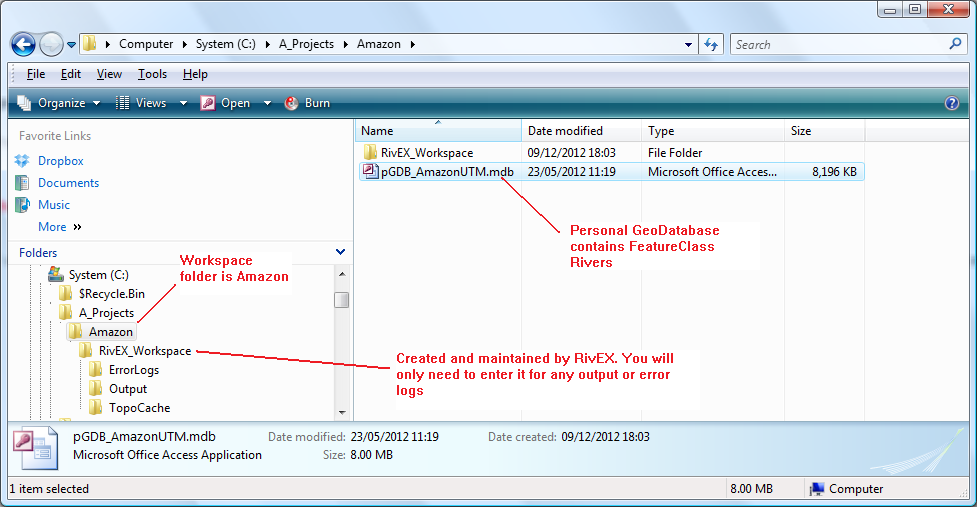Click the Access file icon of pGDB_AmazonUTM.mdb
The height and width of the screenshot is (507, 977).
point(371,171)
